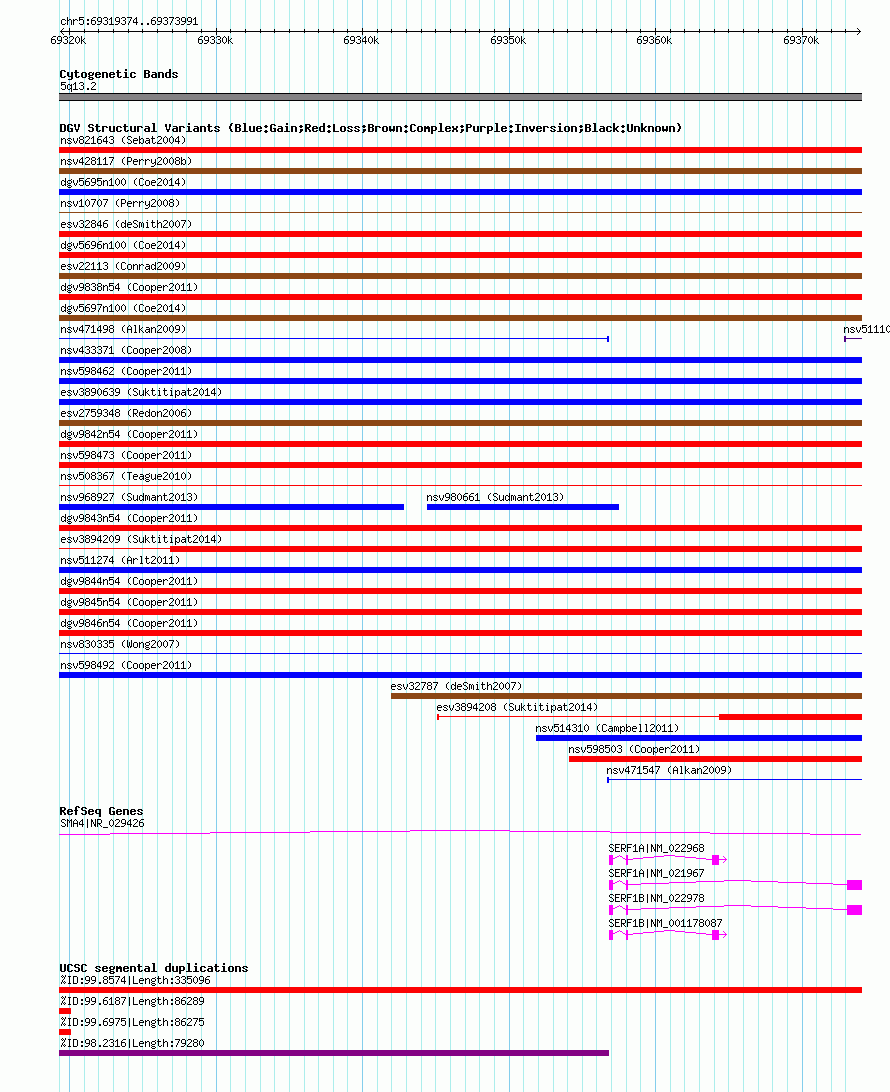Click the %ID:99.6975|Length:86275 duplication label

(132, 1022)
